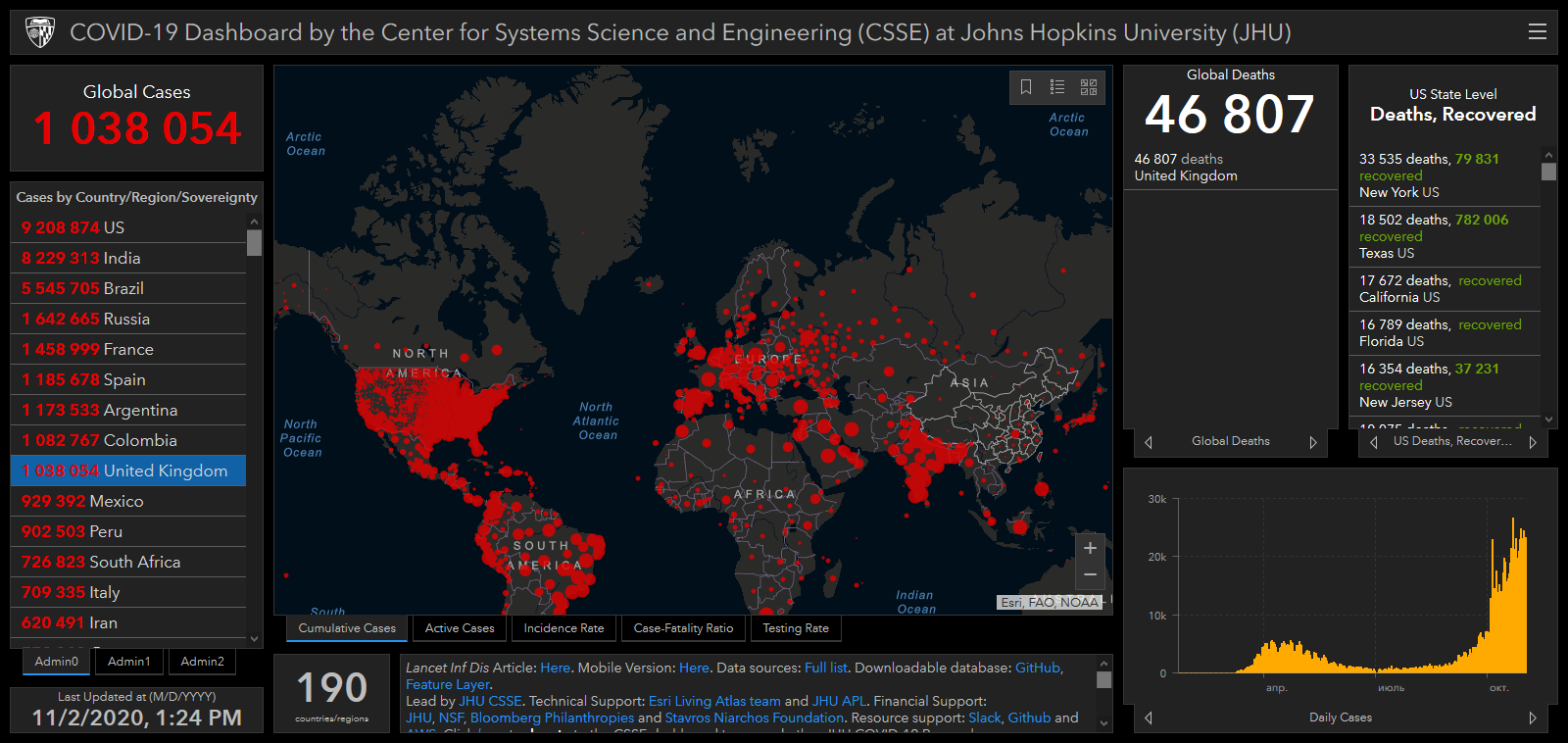Switch to Testing Rate tab
Image resolution: width=1568 pixels, height=743 pixels.
[x=796, y=628]
